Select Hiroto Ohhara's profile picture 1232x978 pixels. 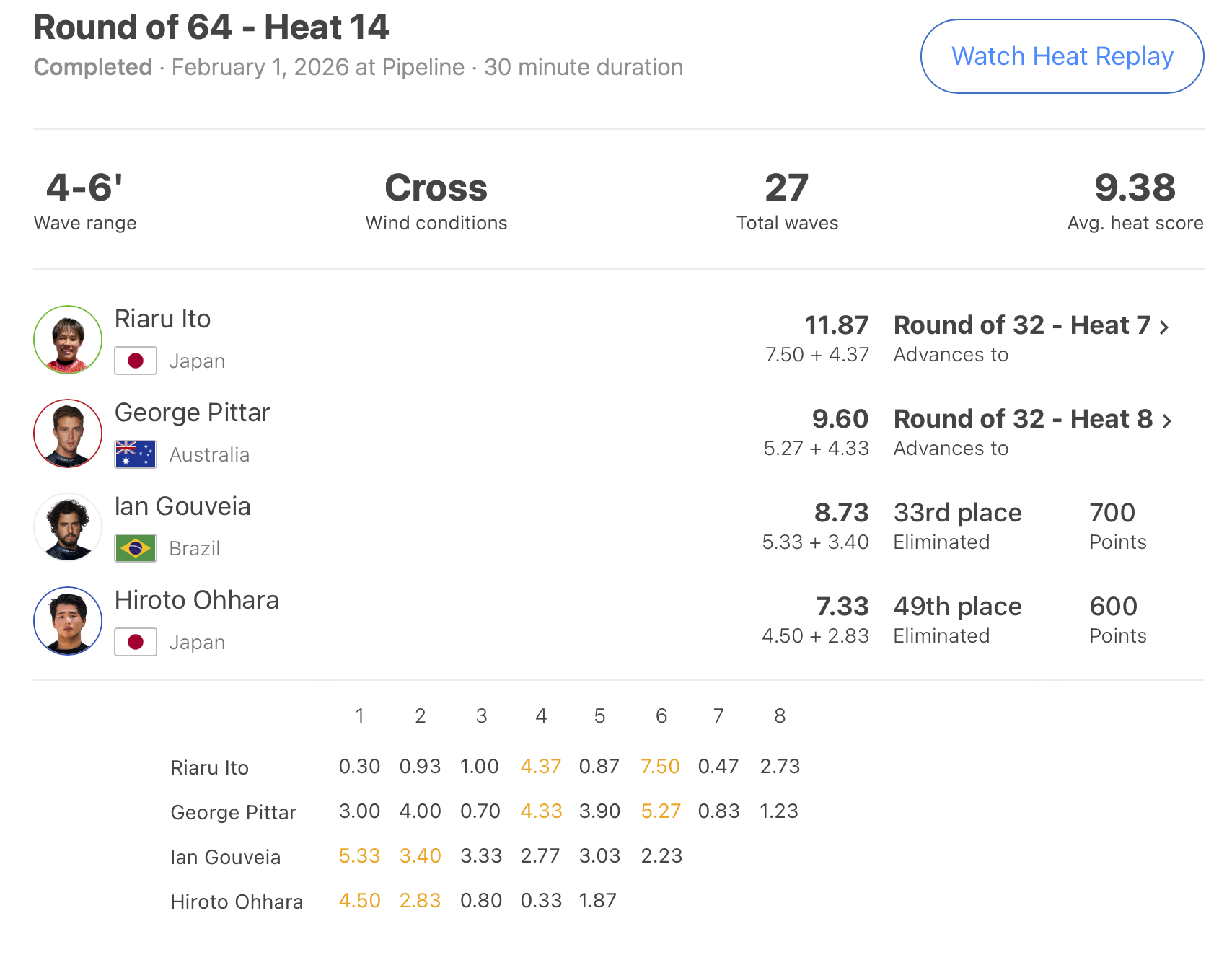(x=68, y=621)
